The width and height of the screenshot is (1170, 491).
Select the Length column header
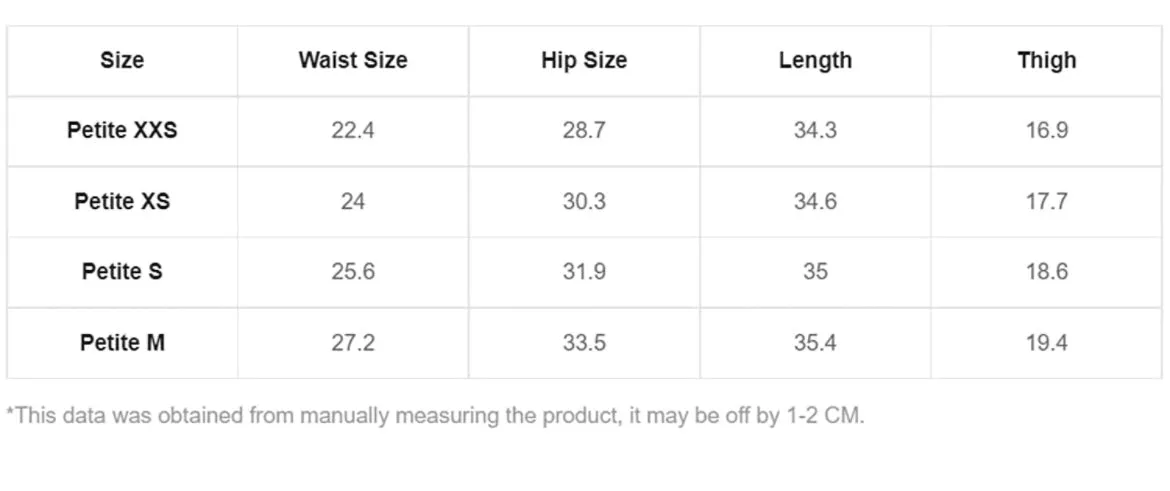click(x=816, y=60)
